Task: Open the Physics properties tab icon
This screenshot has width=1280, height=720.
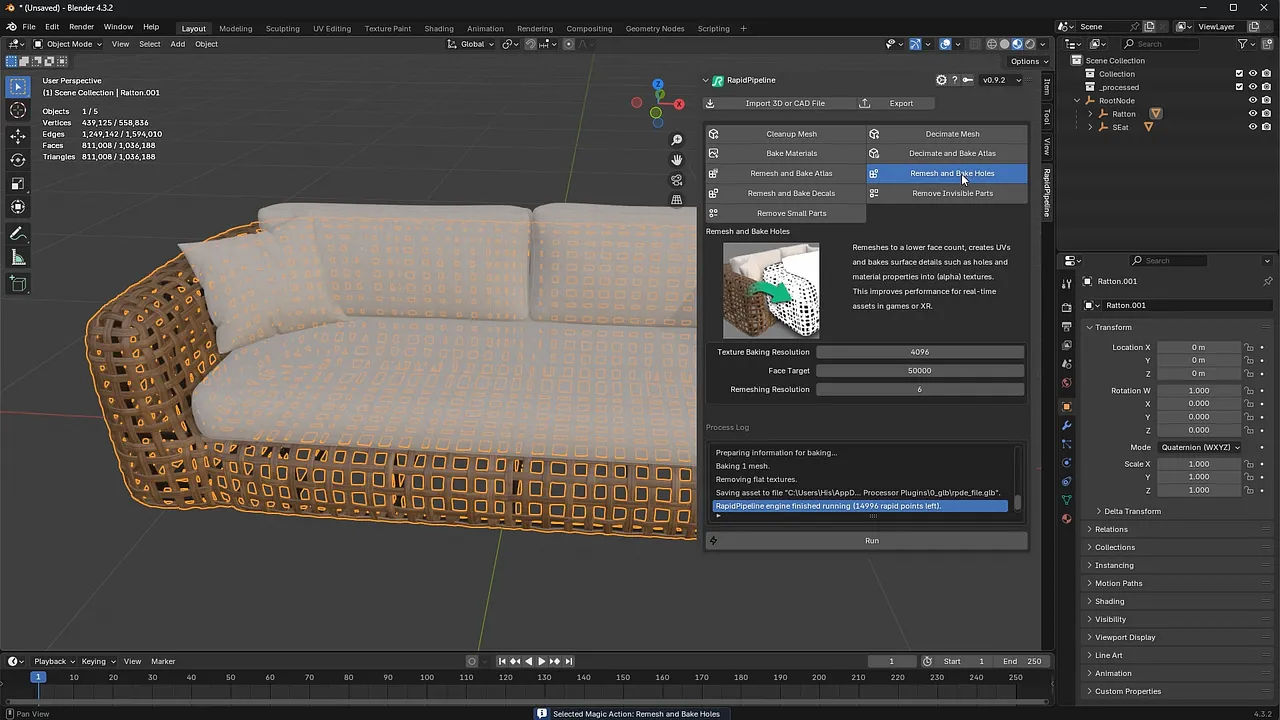Action: (x=1066, y=463)
